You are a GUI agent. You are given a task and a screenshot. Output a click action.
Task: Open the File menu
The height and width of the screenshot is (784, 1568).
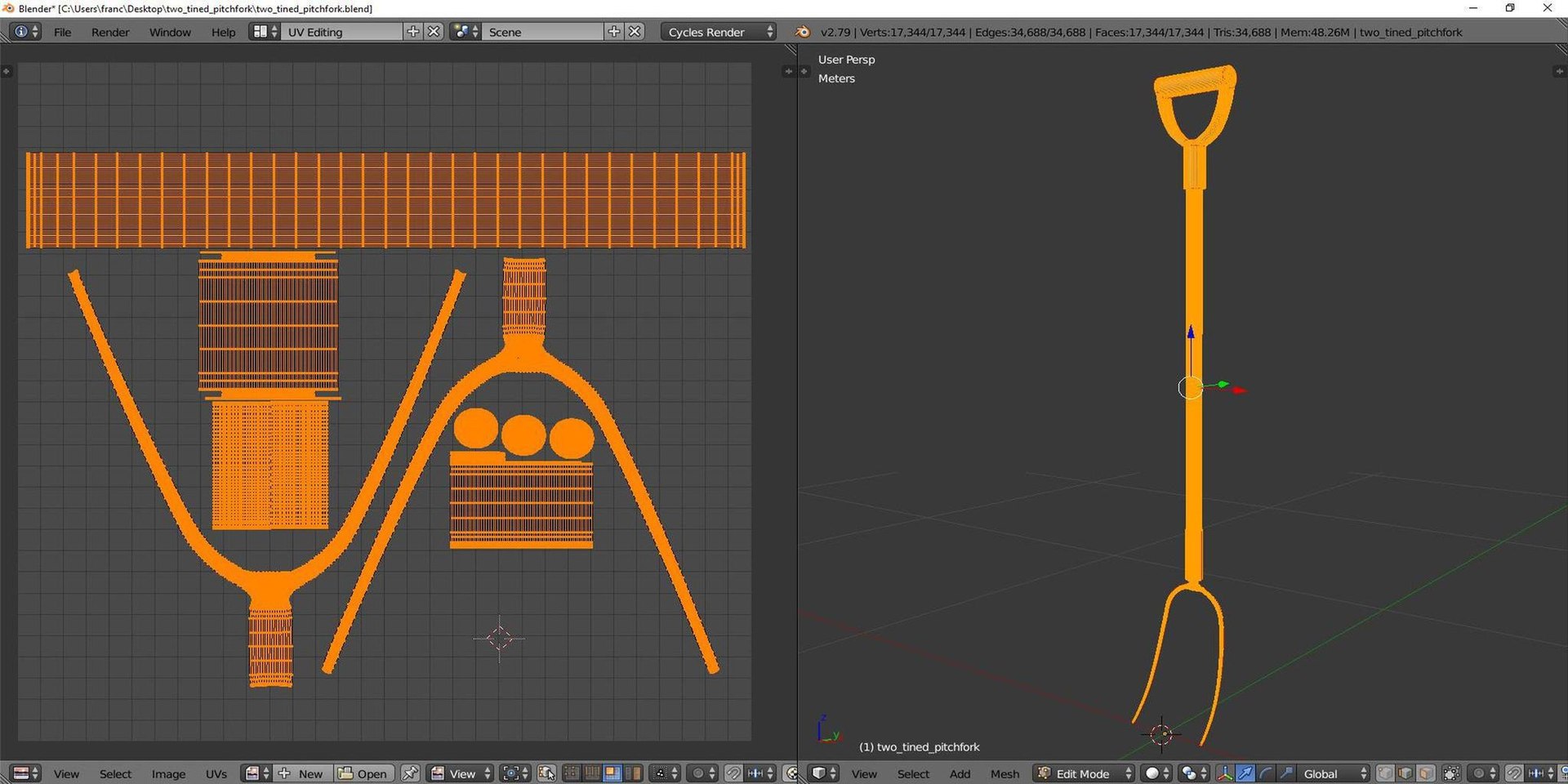(x=62, y=32)
